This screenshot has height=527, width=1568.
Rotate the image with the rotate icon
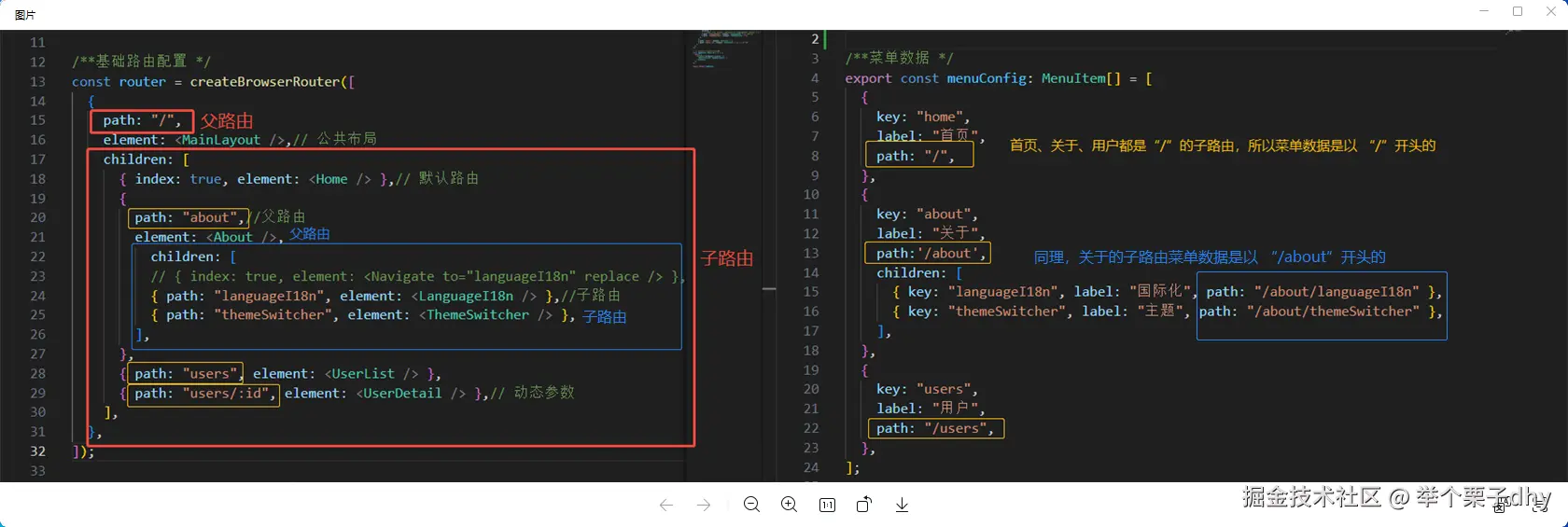click(x=864, y=505)
